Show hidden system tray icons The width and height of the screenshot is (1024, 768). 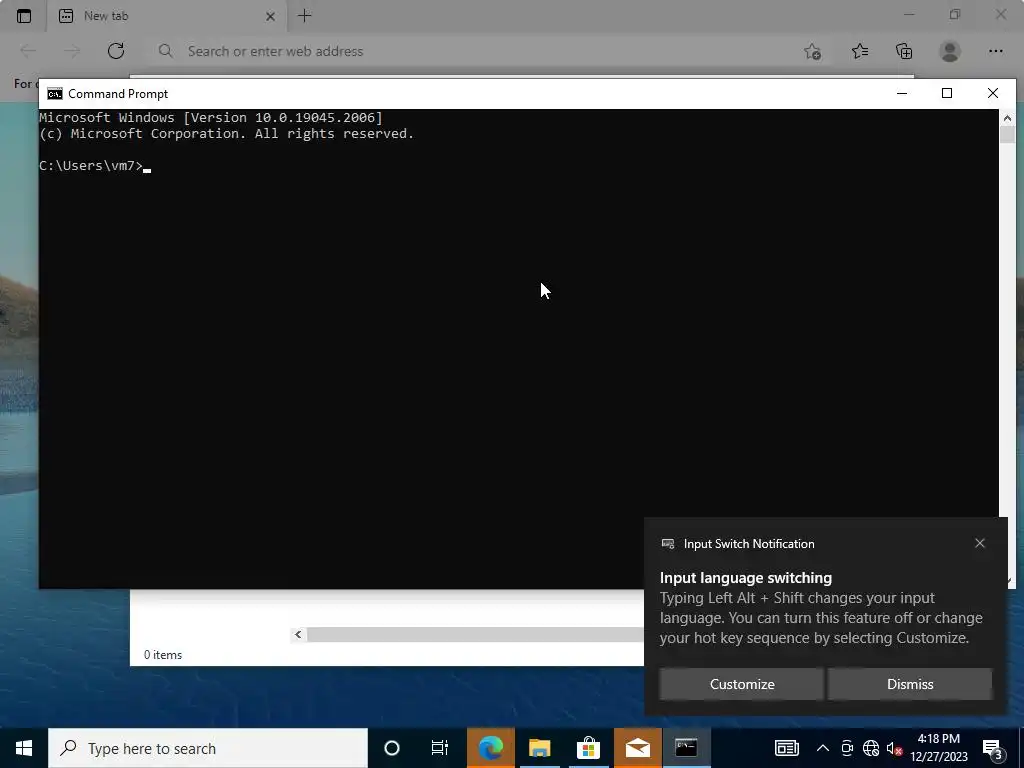click(823, 748)
